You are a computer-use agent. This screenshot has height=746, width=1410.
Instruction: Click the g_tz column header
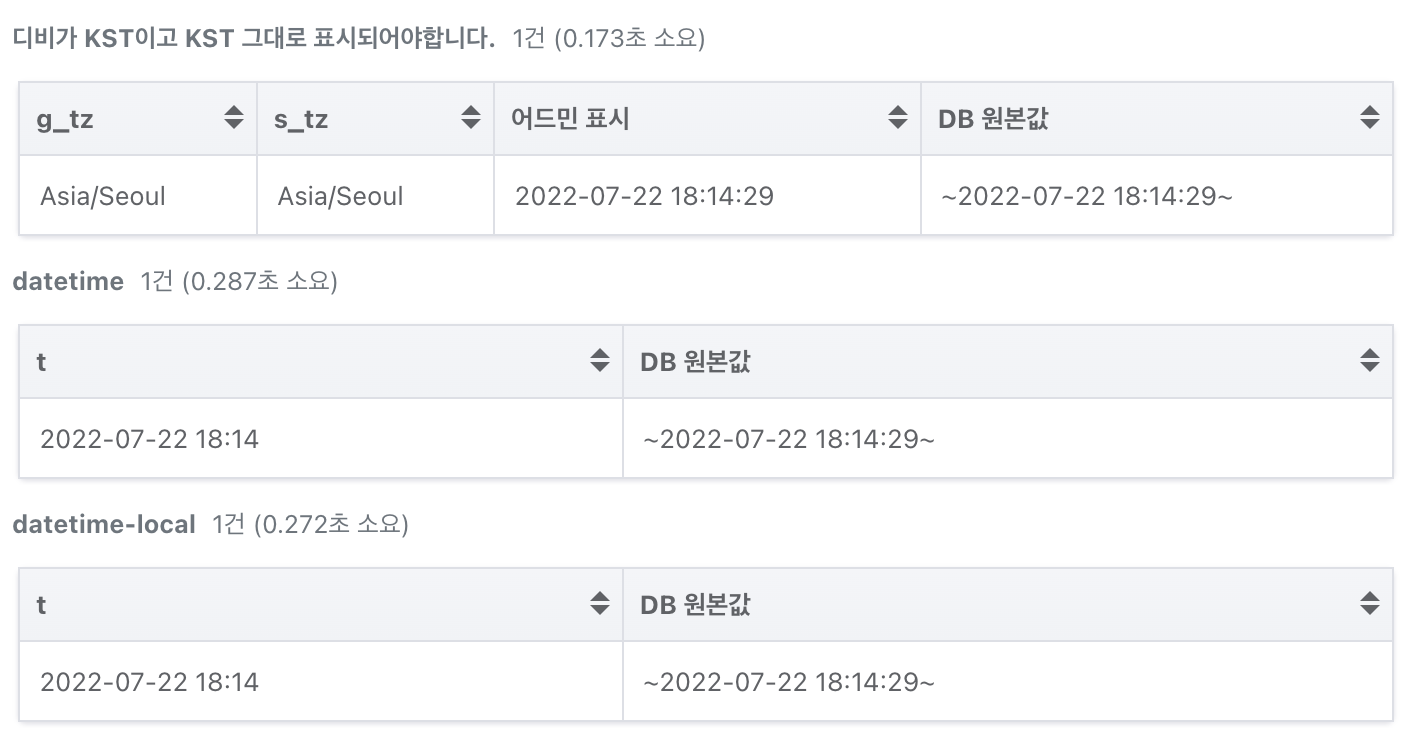[138, 119]
